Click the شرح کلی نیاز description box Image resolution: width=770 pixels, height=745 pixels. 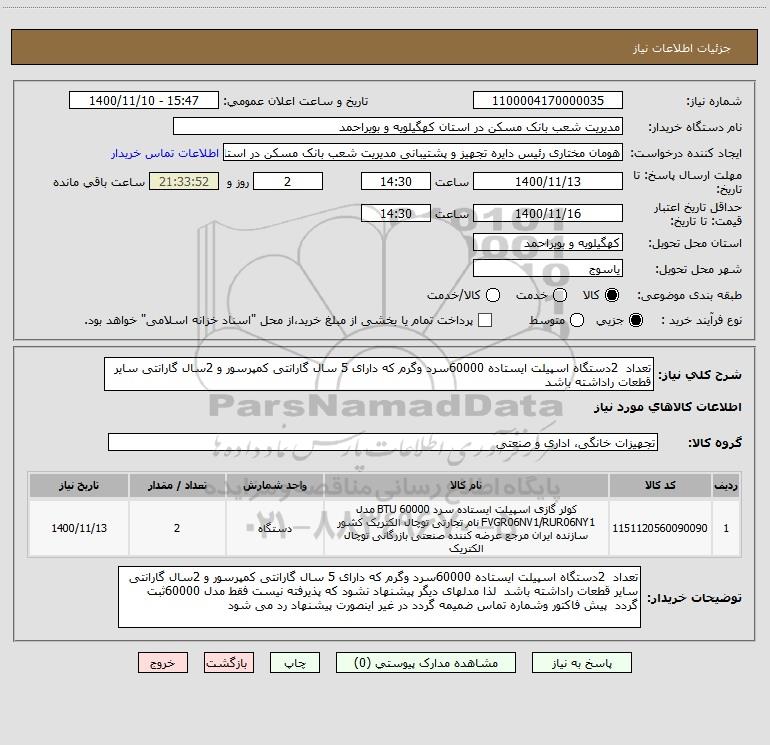[379, 375]
